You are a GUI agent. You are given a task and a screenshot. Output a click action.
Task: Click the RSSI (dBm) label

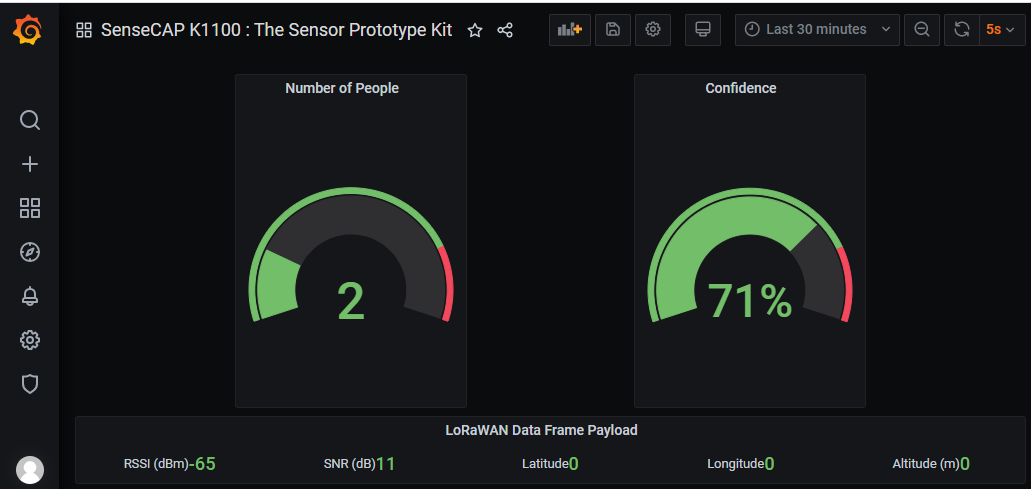click(156, 464)
